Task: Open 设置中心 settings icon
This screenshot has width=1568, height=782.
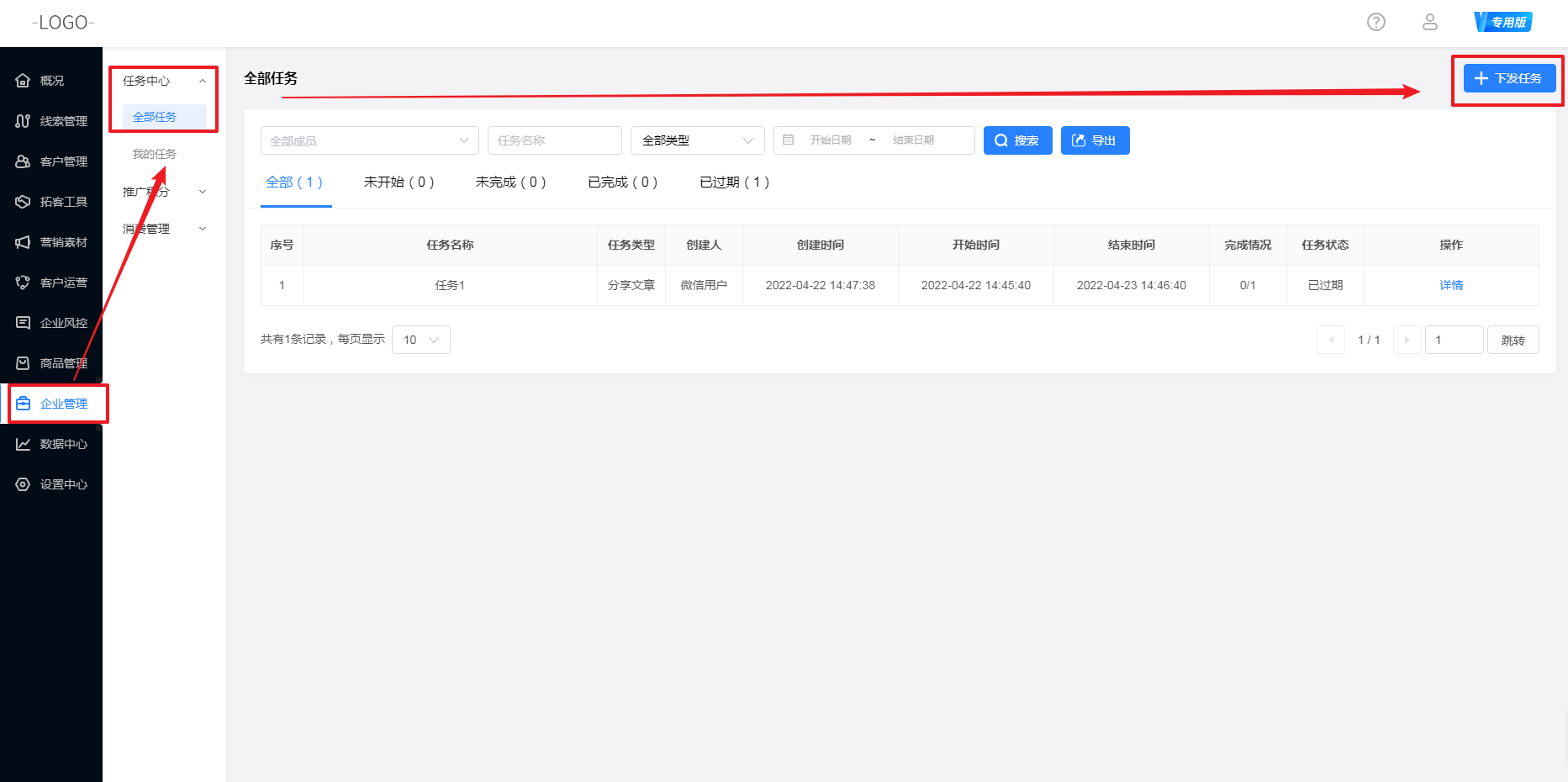Action: (24, 484)
